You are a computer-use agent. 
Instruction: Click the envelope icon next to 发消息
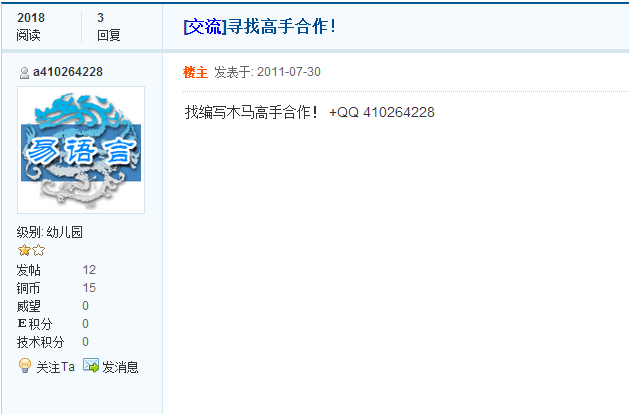click(x=91, y=365)
